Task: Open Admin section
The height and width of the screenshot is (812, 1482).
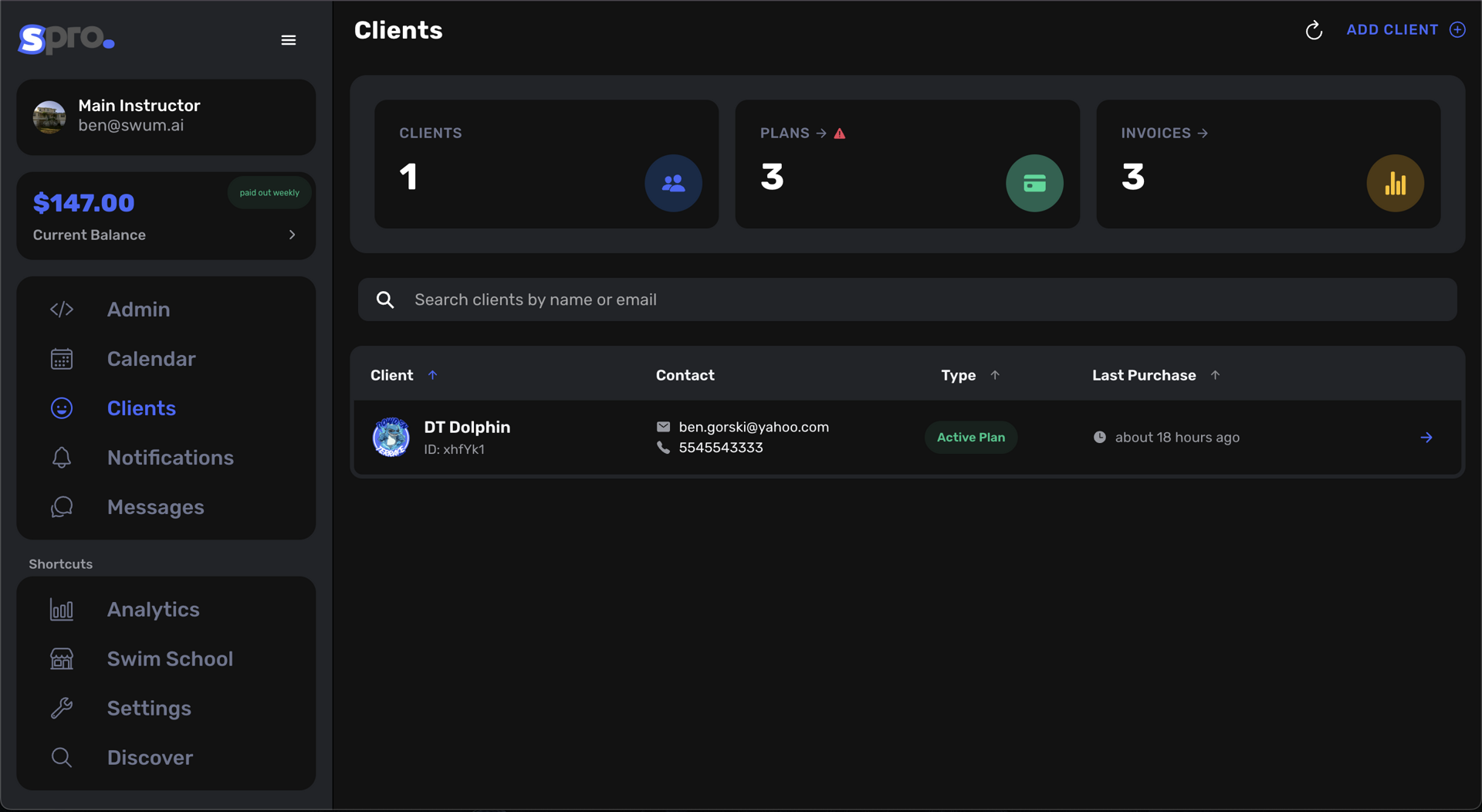Action: pos(138,310)
